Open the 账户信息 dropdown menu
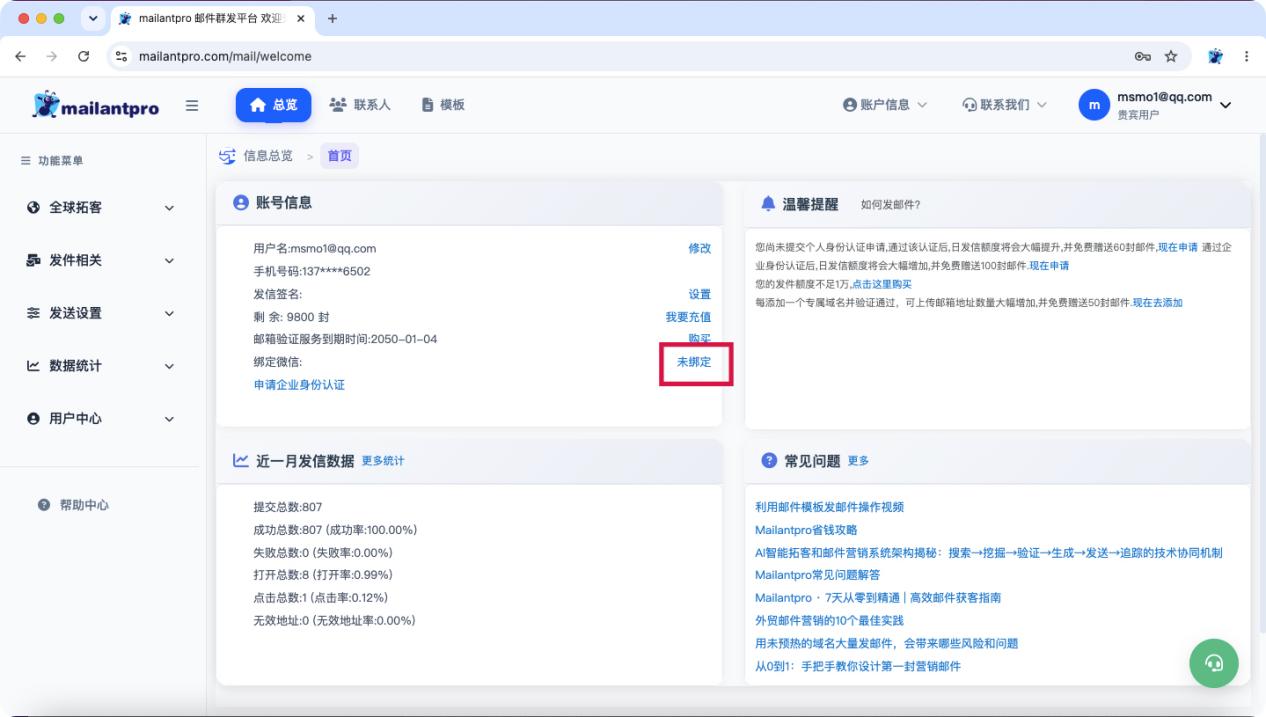The width and height of the screenshot is (1266, 717). (885, 105)
